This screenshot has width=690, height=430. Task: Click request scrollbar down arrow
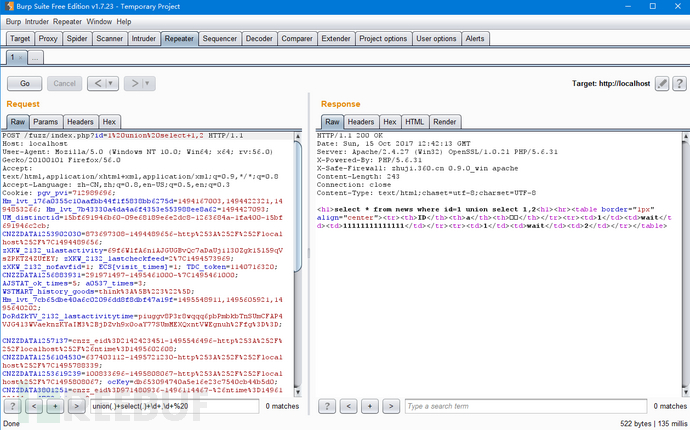coord(298,392)
